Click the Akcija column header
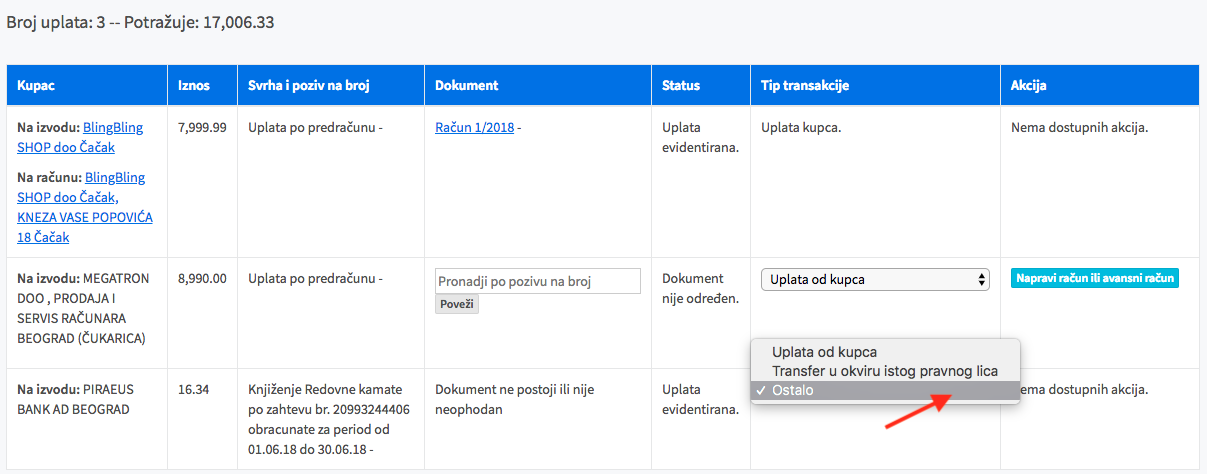 1028,86
